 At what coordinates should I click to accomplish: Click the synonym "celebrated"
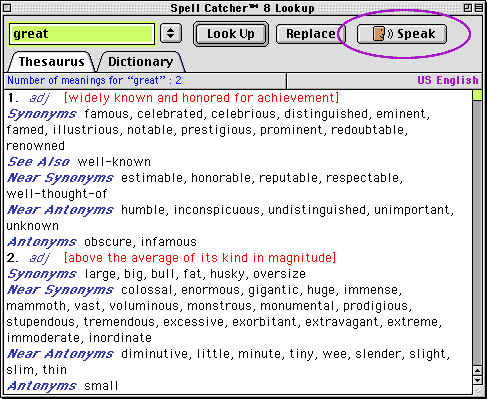(x=170, y=114)
